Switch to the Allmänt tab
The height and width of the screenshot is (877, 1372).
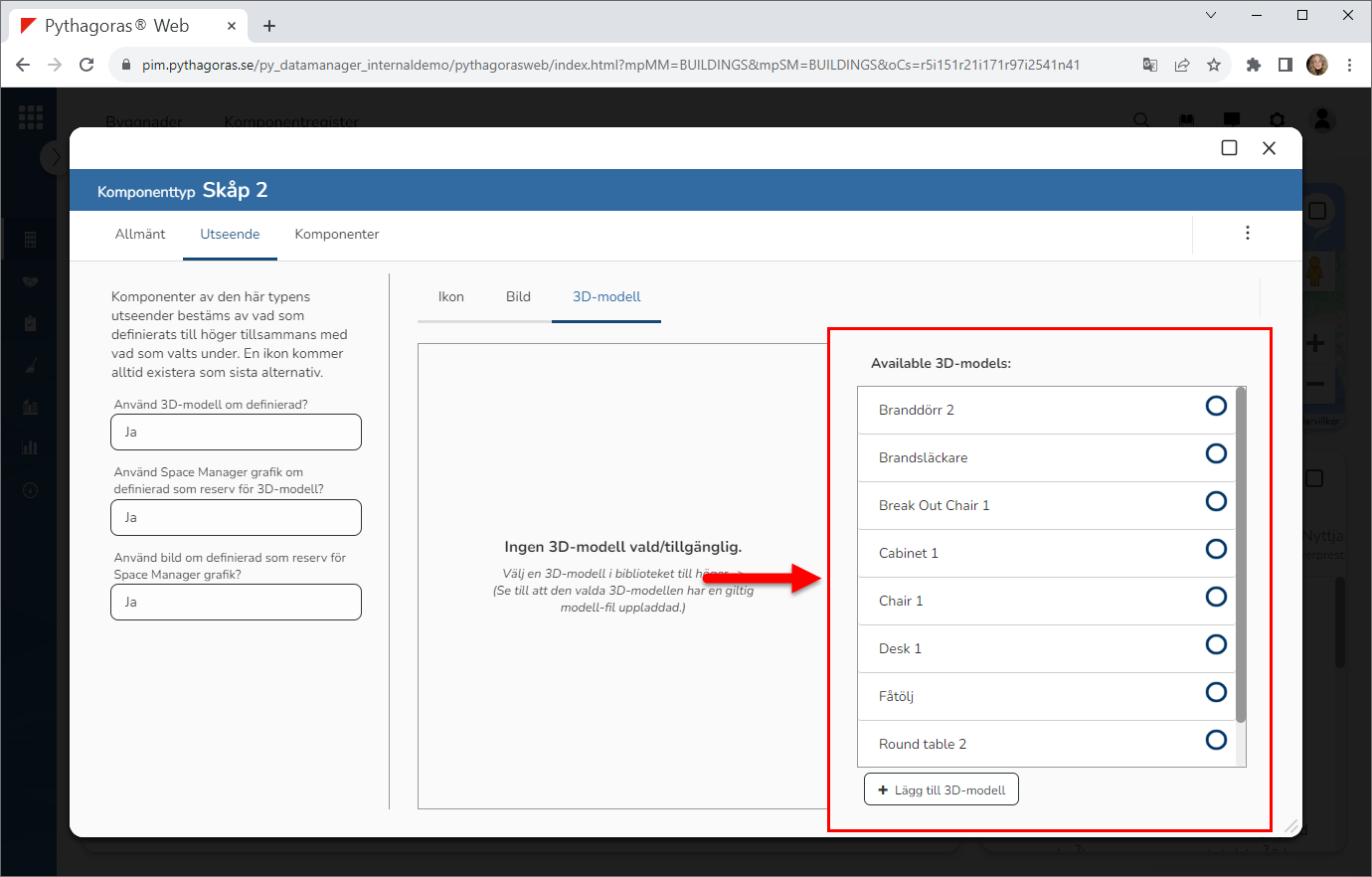pyautogui.click(x=140, y=235)
